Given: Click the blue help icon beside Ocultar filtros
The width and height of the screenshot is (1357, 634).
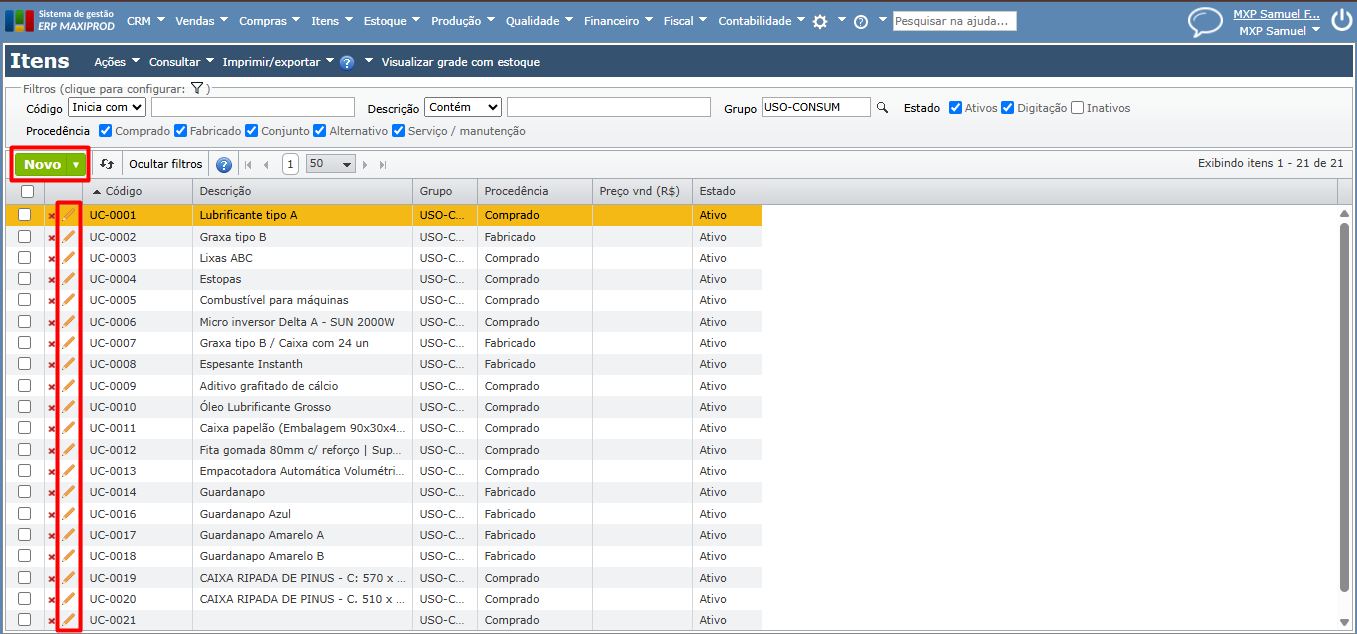Looking at the screenshot, I should (224, 165).
